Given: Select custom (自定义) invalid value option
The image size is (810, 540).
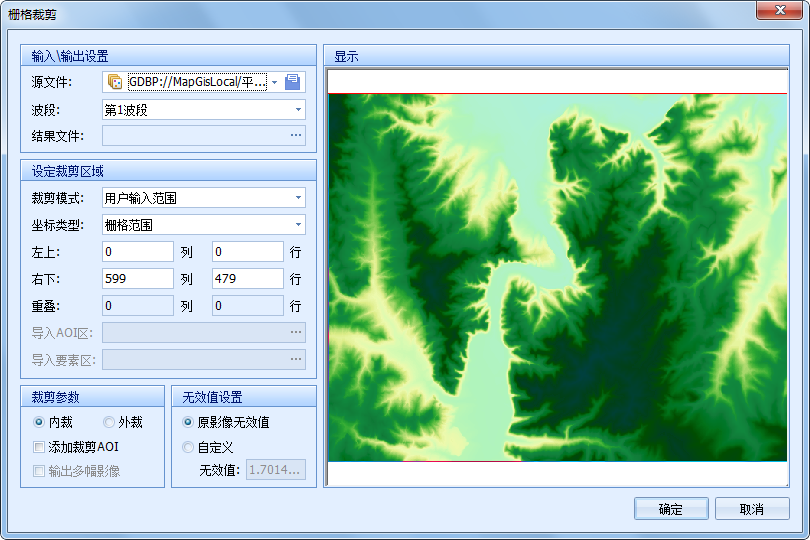Looking at the screenshot, I should pyautogui.click(x=188, y=447).
